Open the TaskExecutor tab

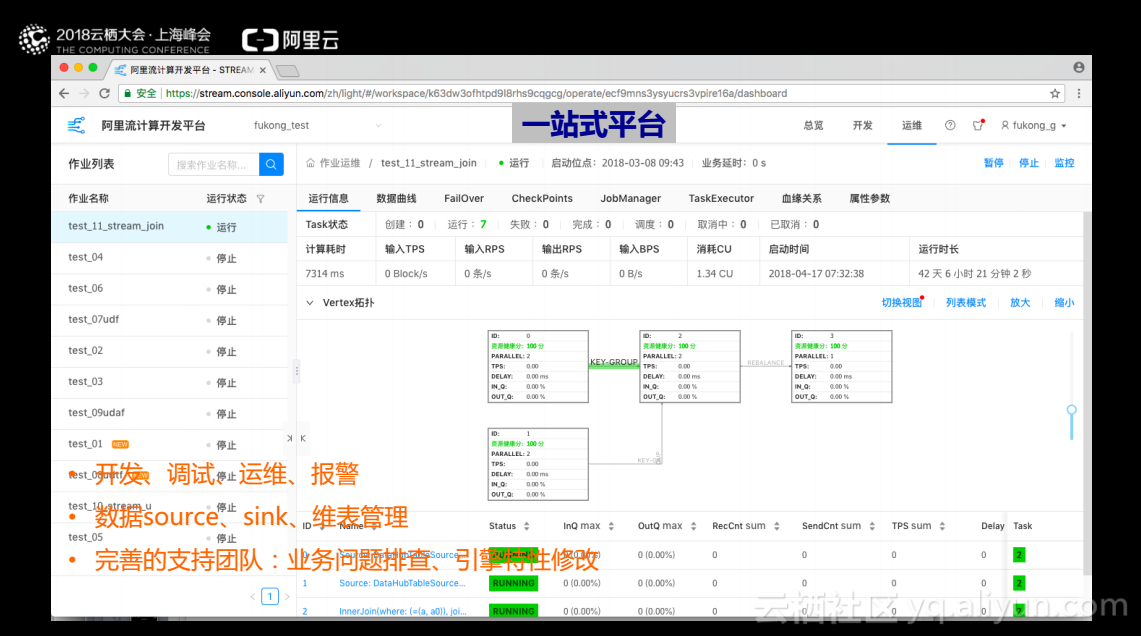coord(721,198)
